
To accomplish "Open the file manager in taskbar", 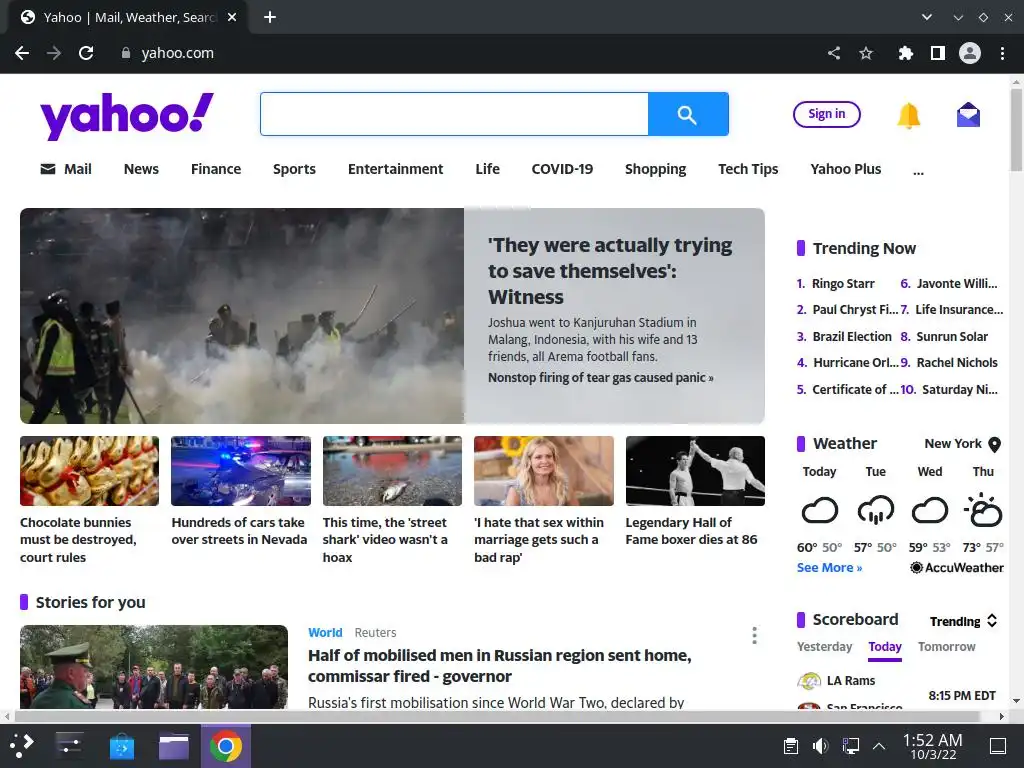I will 174,746.
